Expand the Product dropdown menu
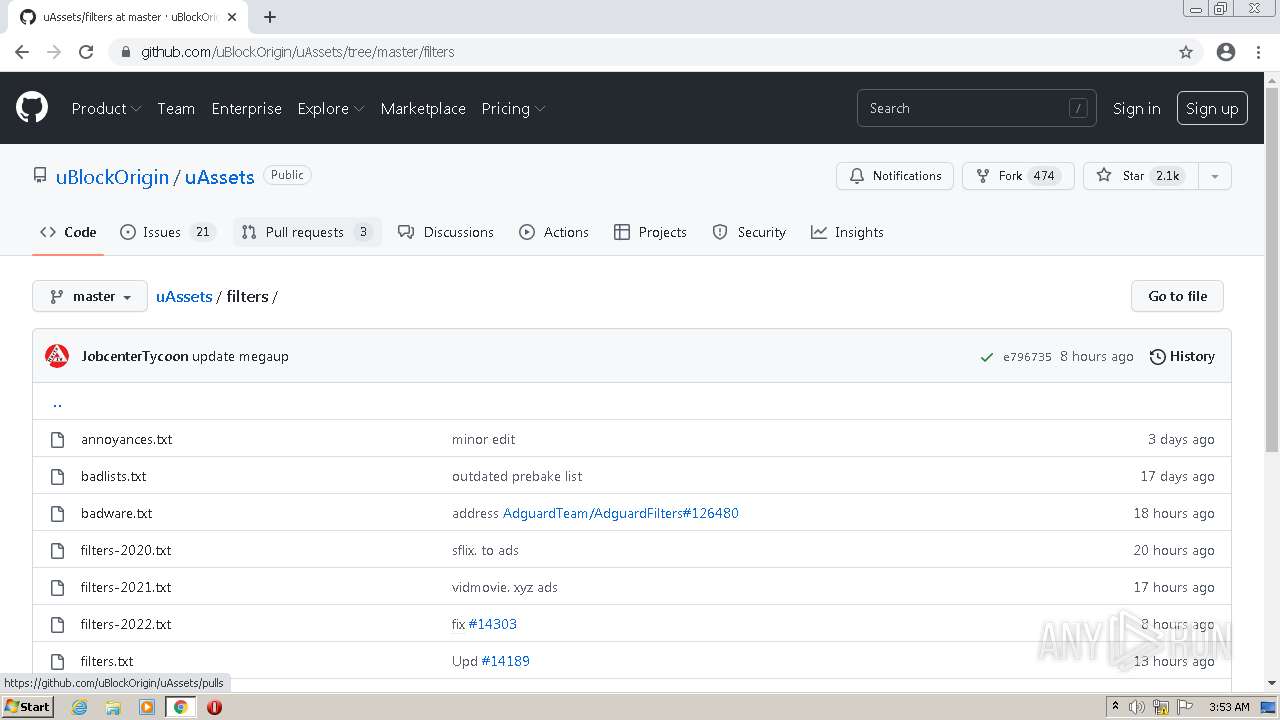The image size is (1280, 720). coord(106,108)
